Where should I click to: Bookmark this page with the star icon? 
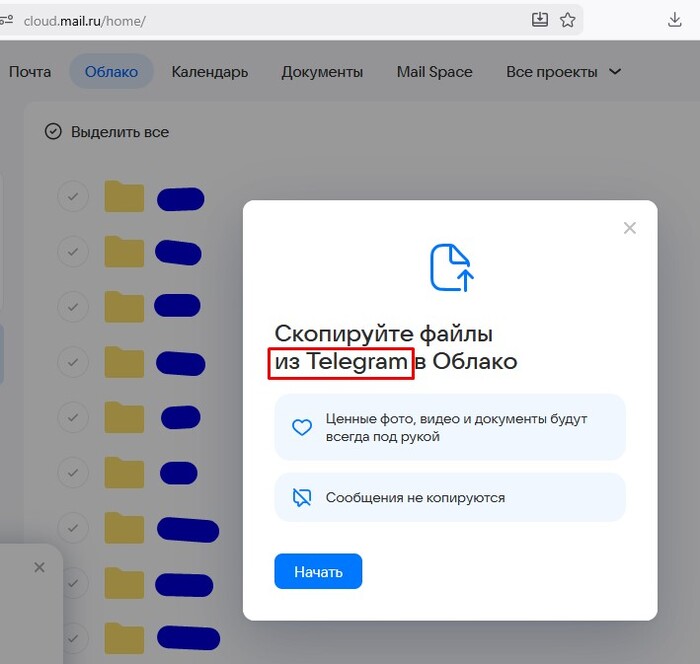click(567, 20)
